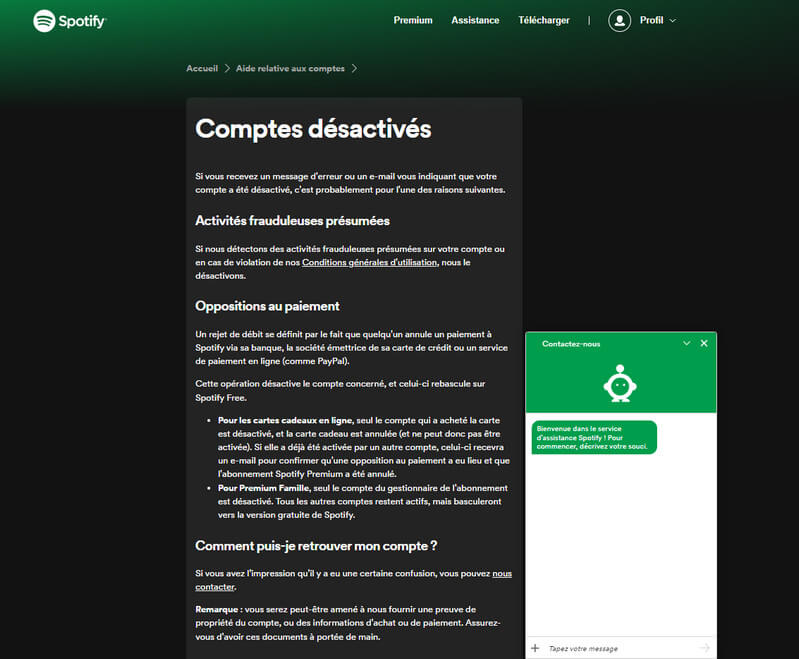Image resolution: width=799 pixels, height=659 pixels.
Task: Click the profile avatar icon
Action: (x=620, y=20)
